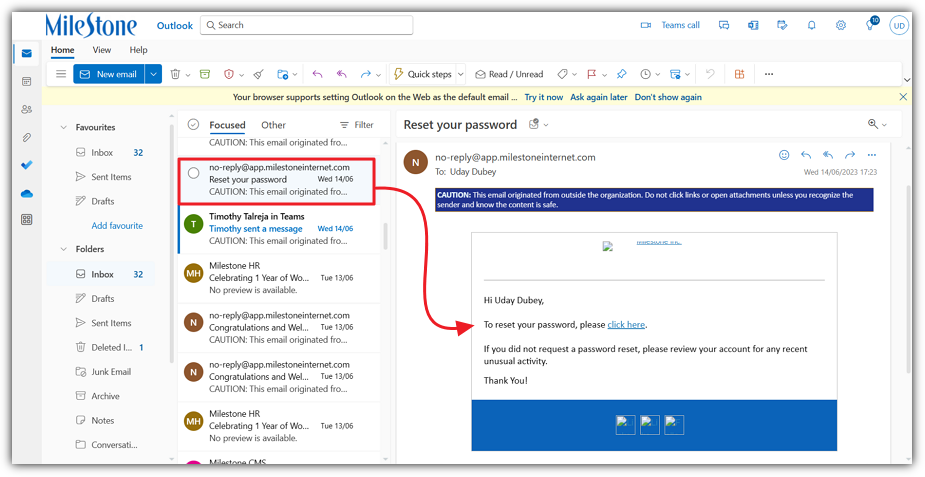The width and height of the screenshot is (925, 477).
Task: Open the Help ribbon tab
Action: (139, 50)
